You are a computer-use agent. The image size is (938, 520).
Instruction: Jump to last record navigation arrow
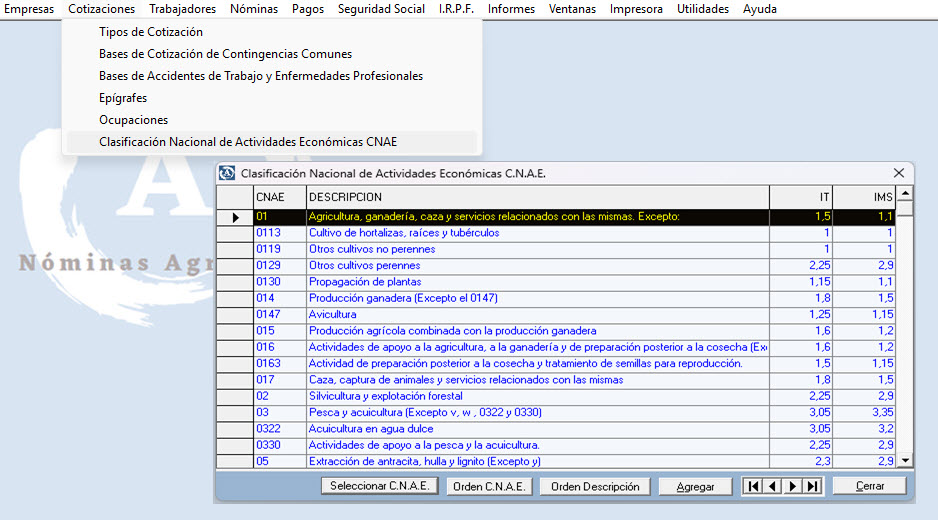coord(812,486)
